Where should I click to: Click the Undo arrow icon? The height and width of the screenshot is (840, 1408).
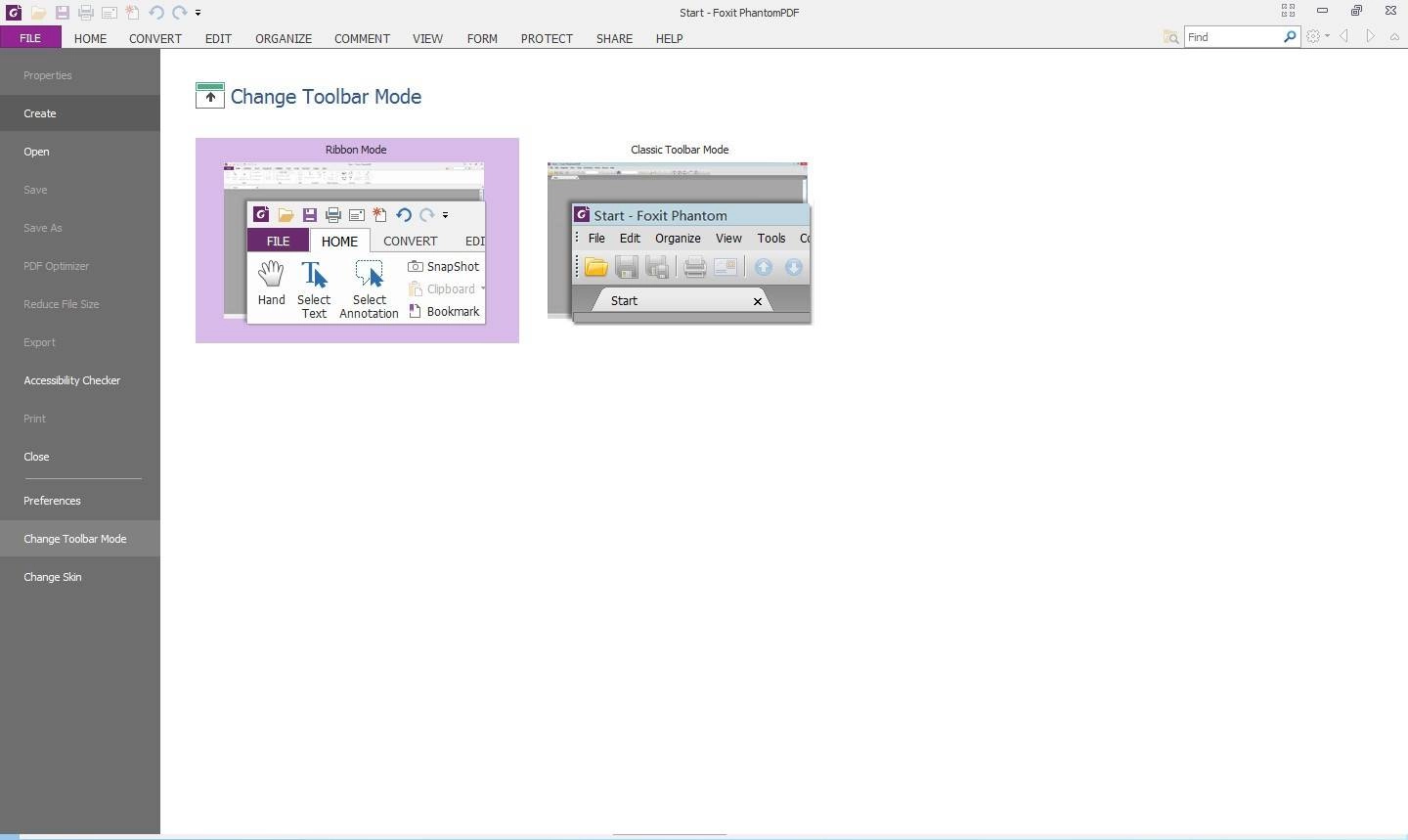(156, 13)
